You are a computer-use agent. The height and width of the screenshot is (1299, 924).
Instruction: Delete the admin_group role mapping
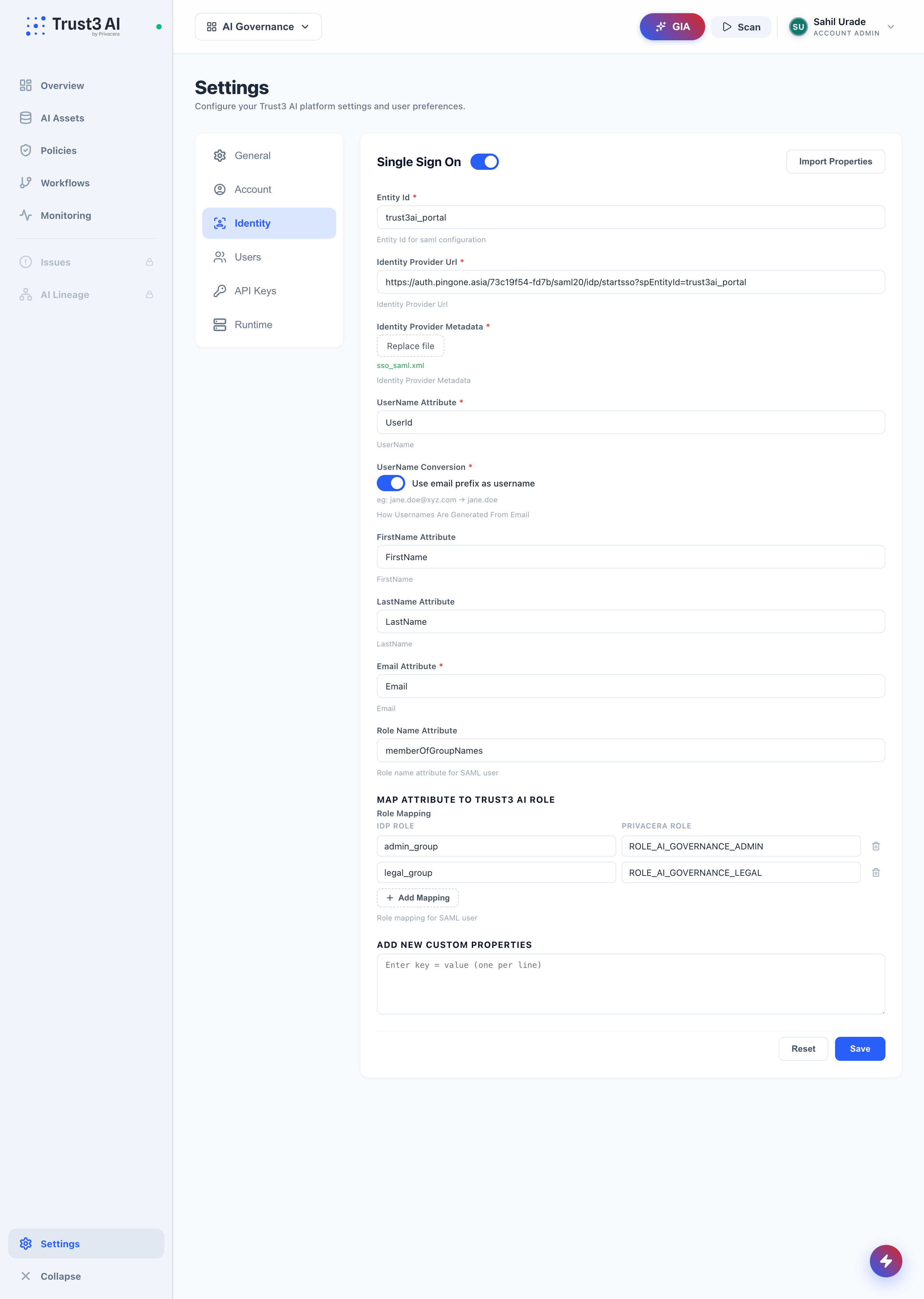(876, 846)
